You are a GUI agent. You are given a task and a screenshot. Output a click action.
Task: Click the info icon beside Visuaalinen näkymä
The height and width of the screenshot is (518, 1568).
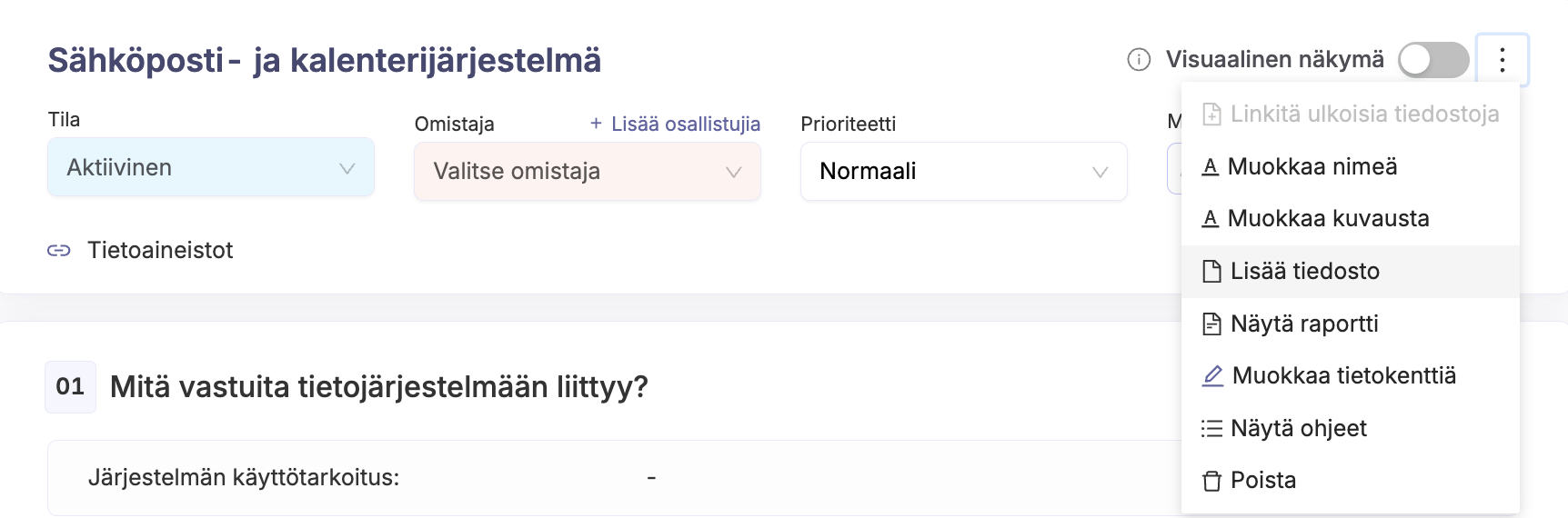[1139, 60]
